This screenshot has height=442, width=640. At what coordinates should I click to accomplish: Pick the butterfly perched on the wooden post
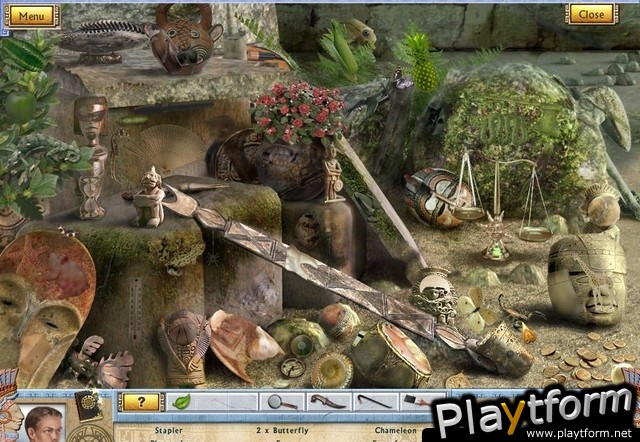point(402,79)
